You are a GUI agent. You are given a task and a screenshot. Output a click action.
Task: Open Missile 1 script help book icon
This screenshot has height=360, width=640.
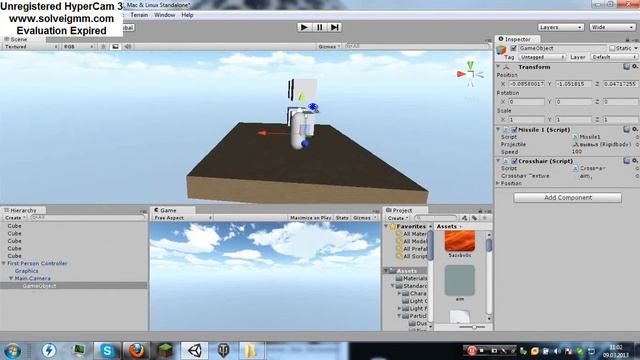[626, 129]
